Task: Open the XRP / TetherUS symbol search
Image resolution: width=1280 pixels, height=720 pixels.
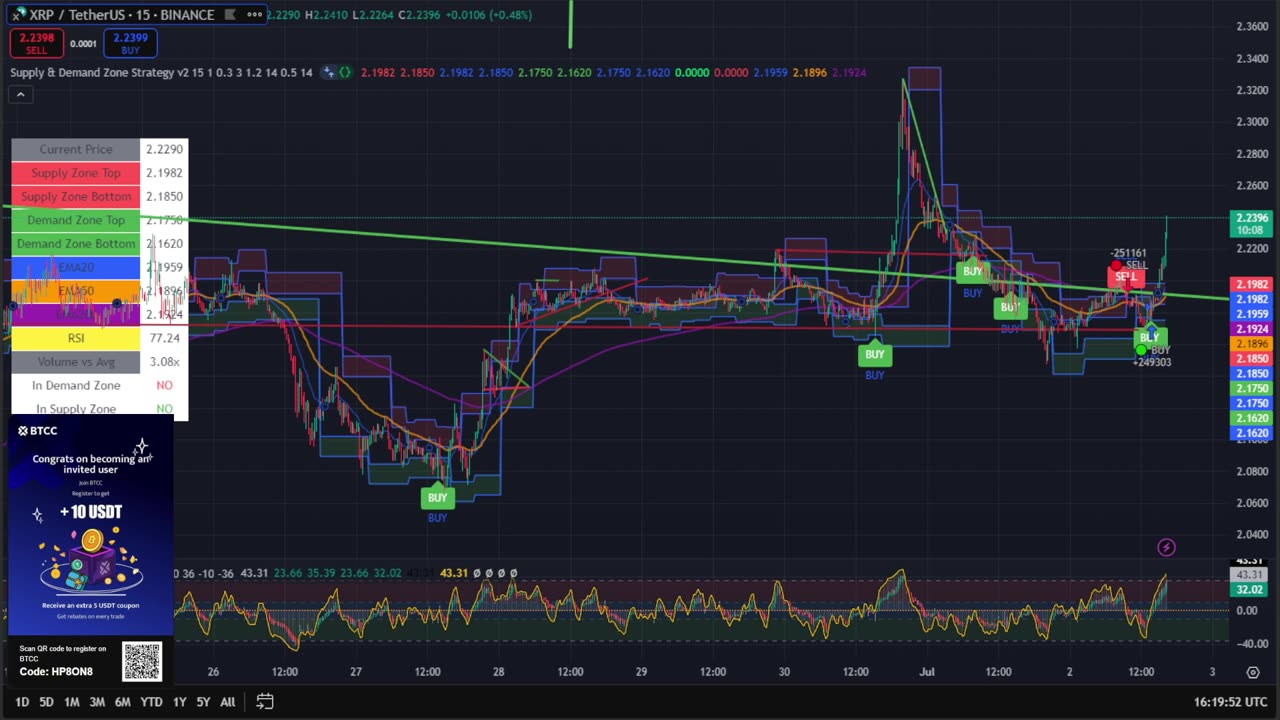Action: (121, 14)
